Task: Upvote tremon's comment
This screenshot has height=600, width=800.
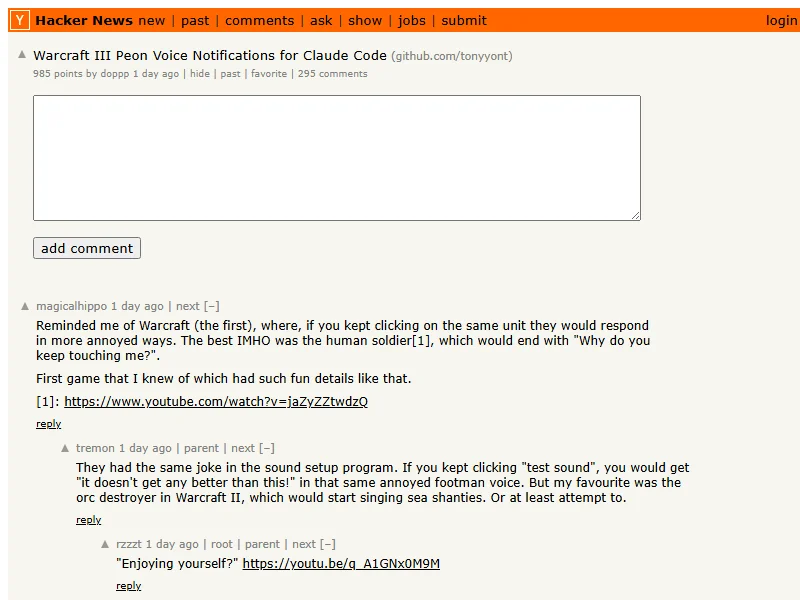Action: [x=65, y=448]
